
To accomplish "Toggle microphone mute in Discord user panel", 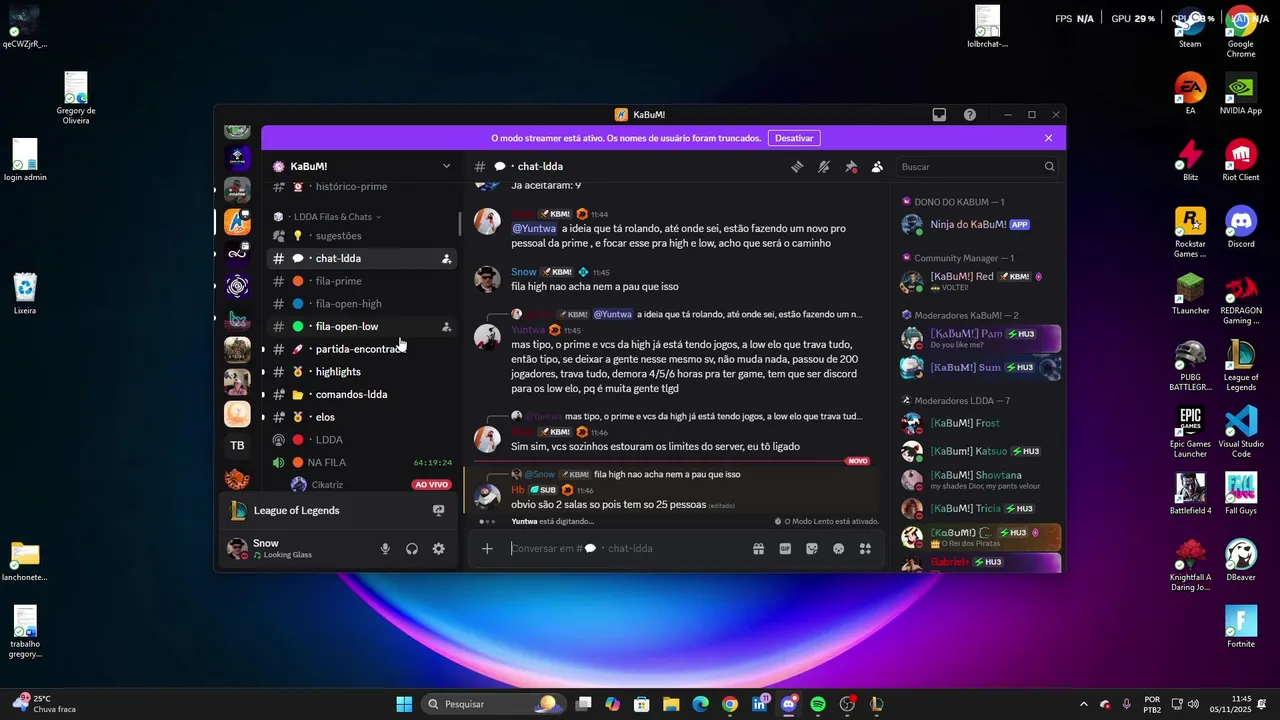I will coord(385,549).
